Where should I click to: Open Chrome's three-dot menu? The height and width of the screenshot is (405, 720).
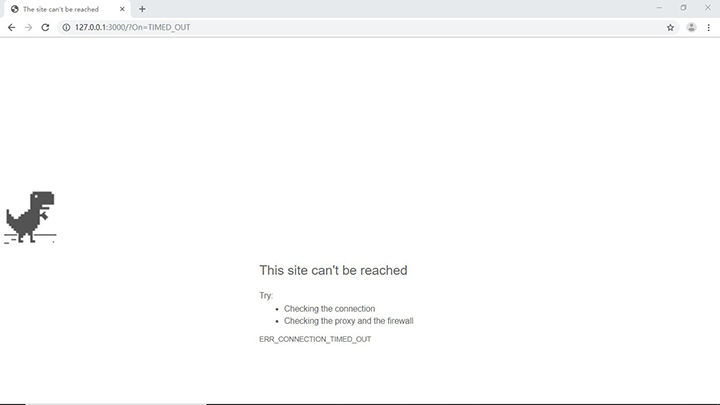coord(708,27)
